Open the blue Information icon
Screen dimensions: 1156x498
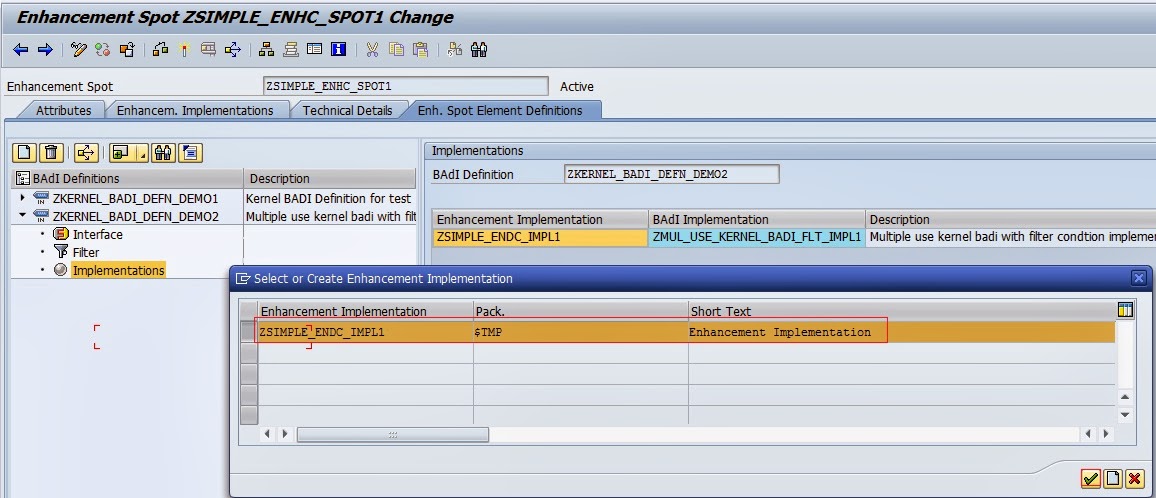338,49
